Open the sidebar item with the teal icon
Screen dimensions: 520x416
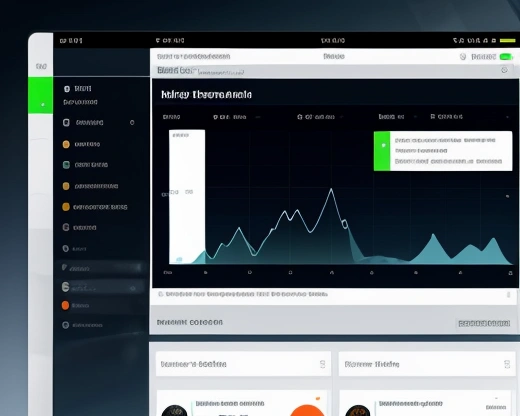coord(86,165)
